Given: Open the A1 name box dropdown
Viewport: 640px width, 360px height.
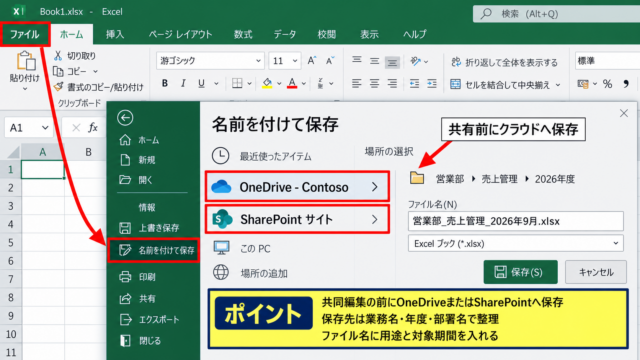Looking at the screenshot, I should point(45,128).
